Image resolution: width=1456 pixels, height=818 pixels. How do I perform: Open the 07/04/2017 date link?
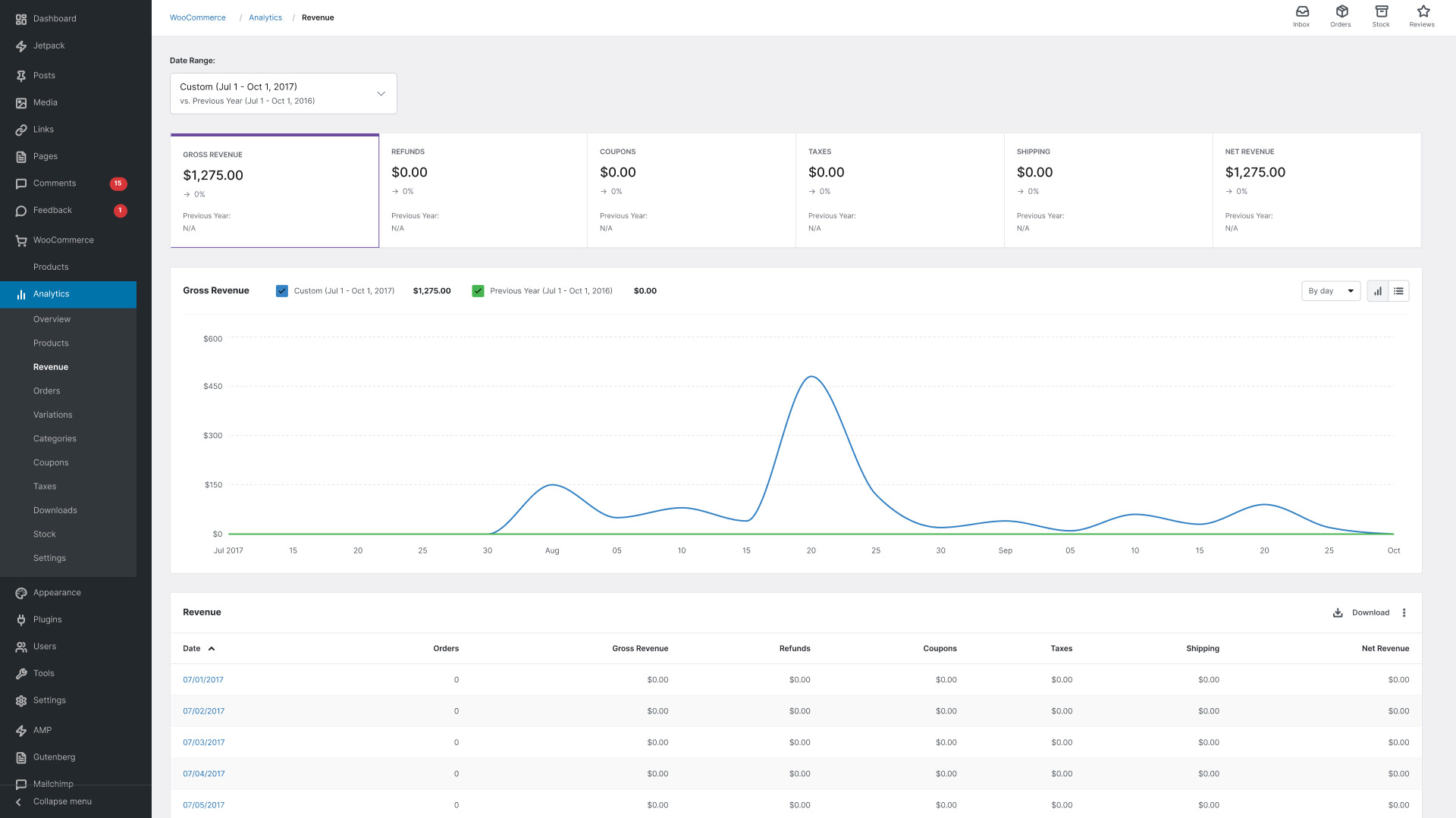click(x=203, y=774)
